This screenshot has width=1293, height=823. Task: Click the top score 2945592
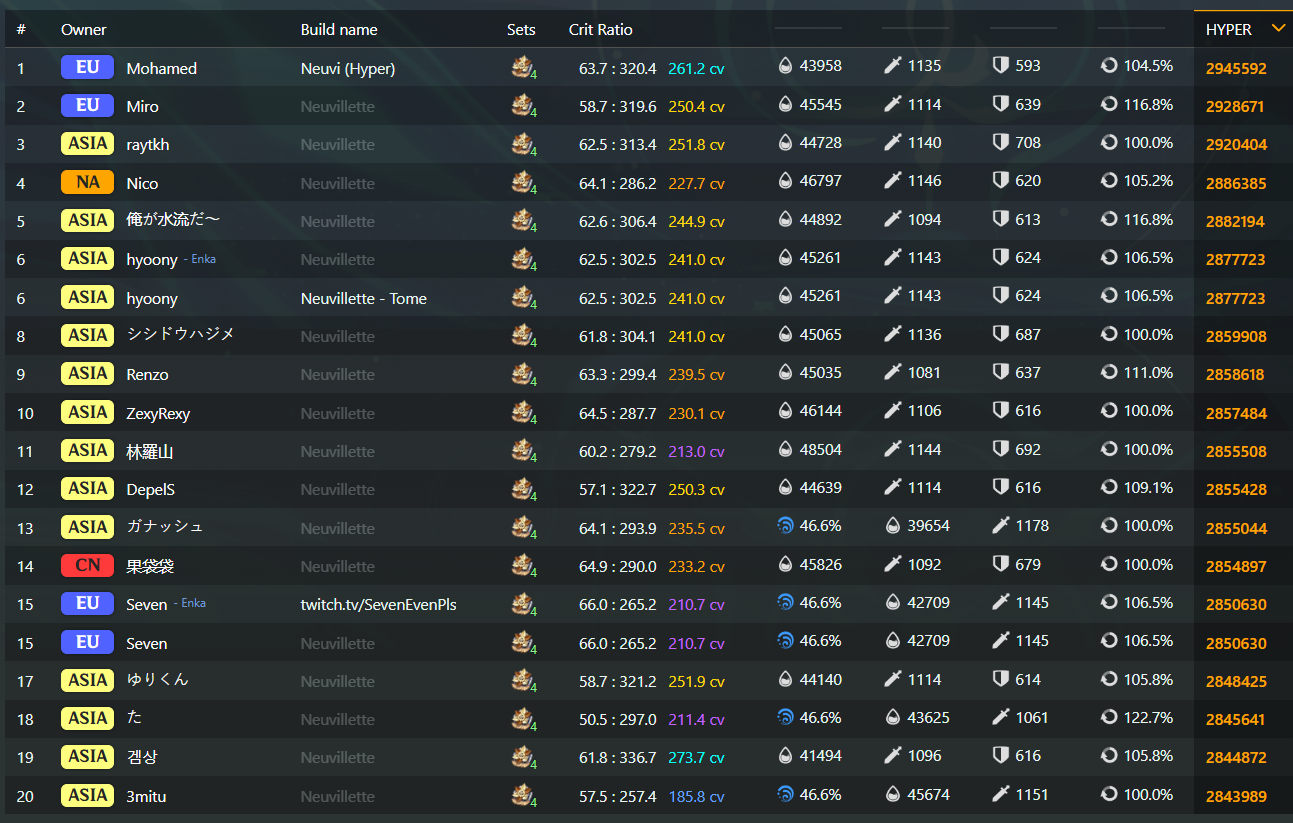point(1236,68)
